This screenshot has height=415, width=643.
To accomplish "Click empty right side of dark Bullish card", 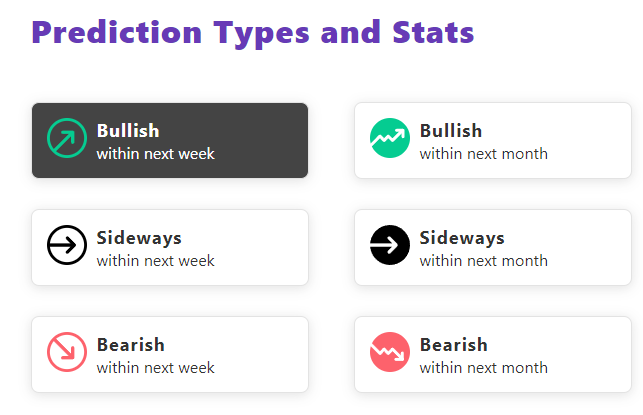I will click(262, 140).
